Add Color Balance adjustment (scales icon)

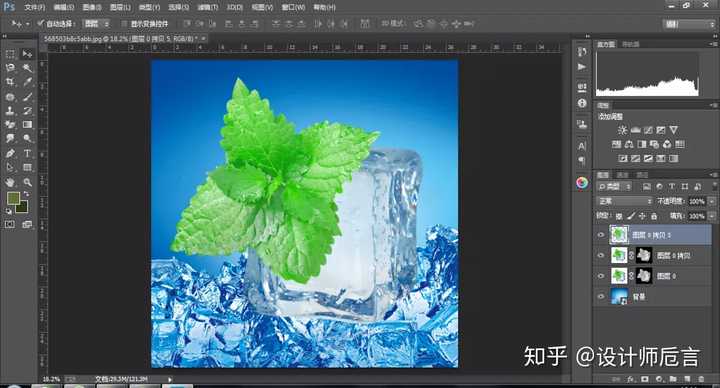pyautogui.click(x=629, y=144)
